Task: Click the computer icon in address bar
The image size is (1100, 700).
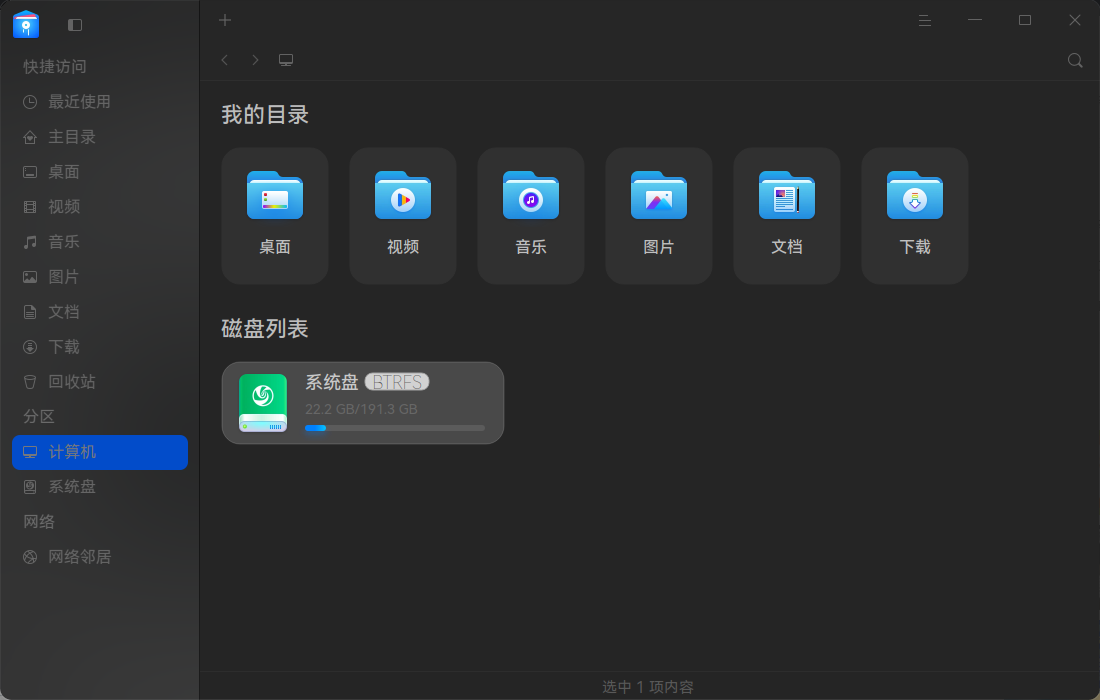Action: 286,60
